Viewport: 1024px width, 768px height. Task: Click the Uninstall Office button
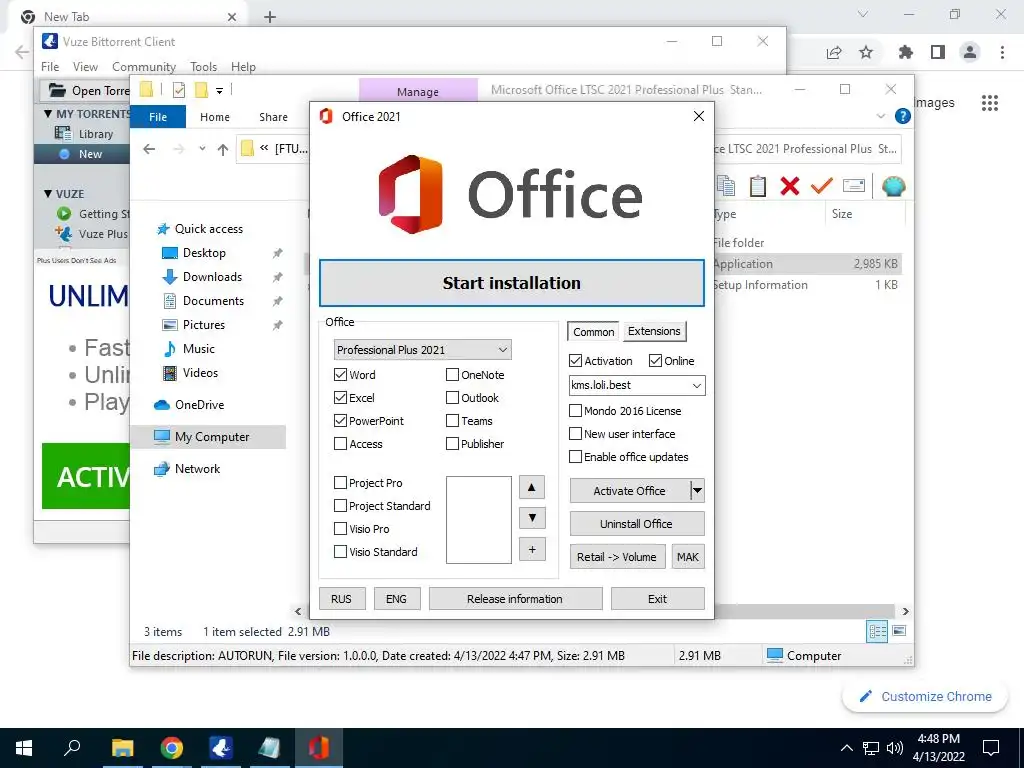[637, 524]
